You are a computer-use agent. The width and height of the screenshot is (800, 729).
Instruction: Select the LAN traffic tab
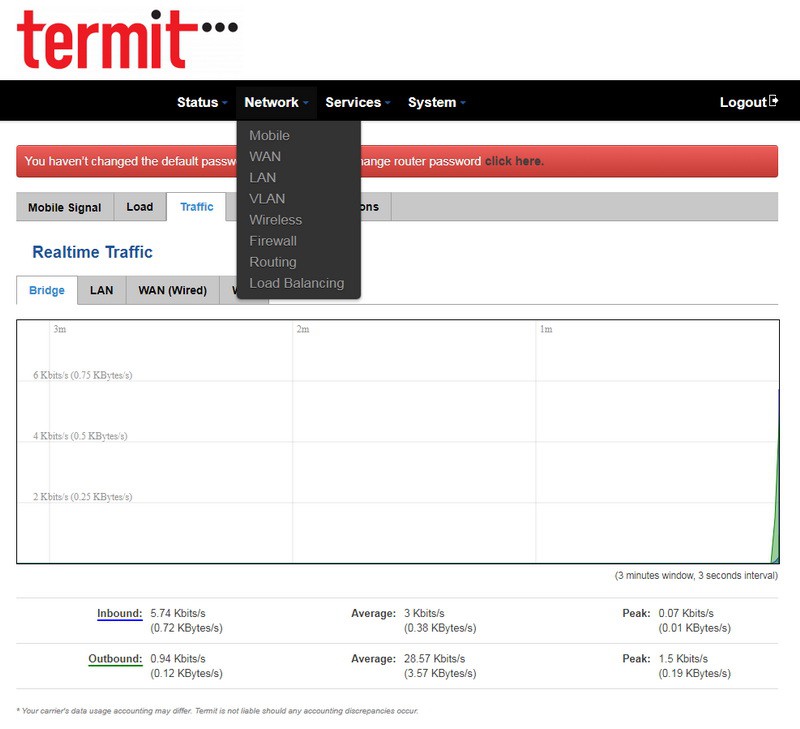click(x=101, y=291)
